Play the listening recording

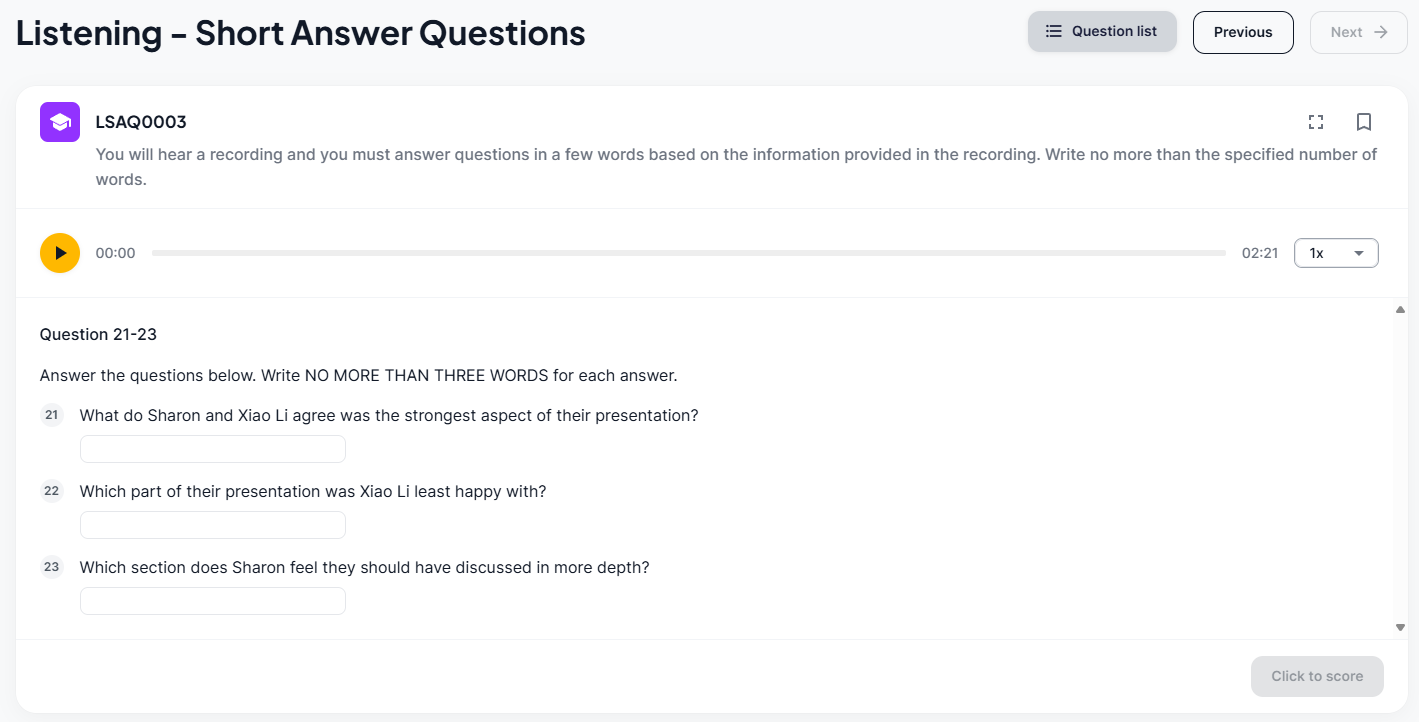coord(60,253)
